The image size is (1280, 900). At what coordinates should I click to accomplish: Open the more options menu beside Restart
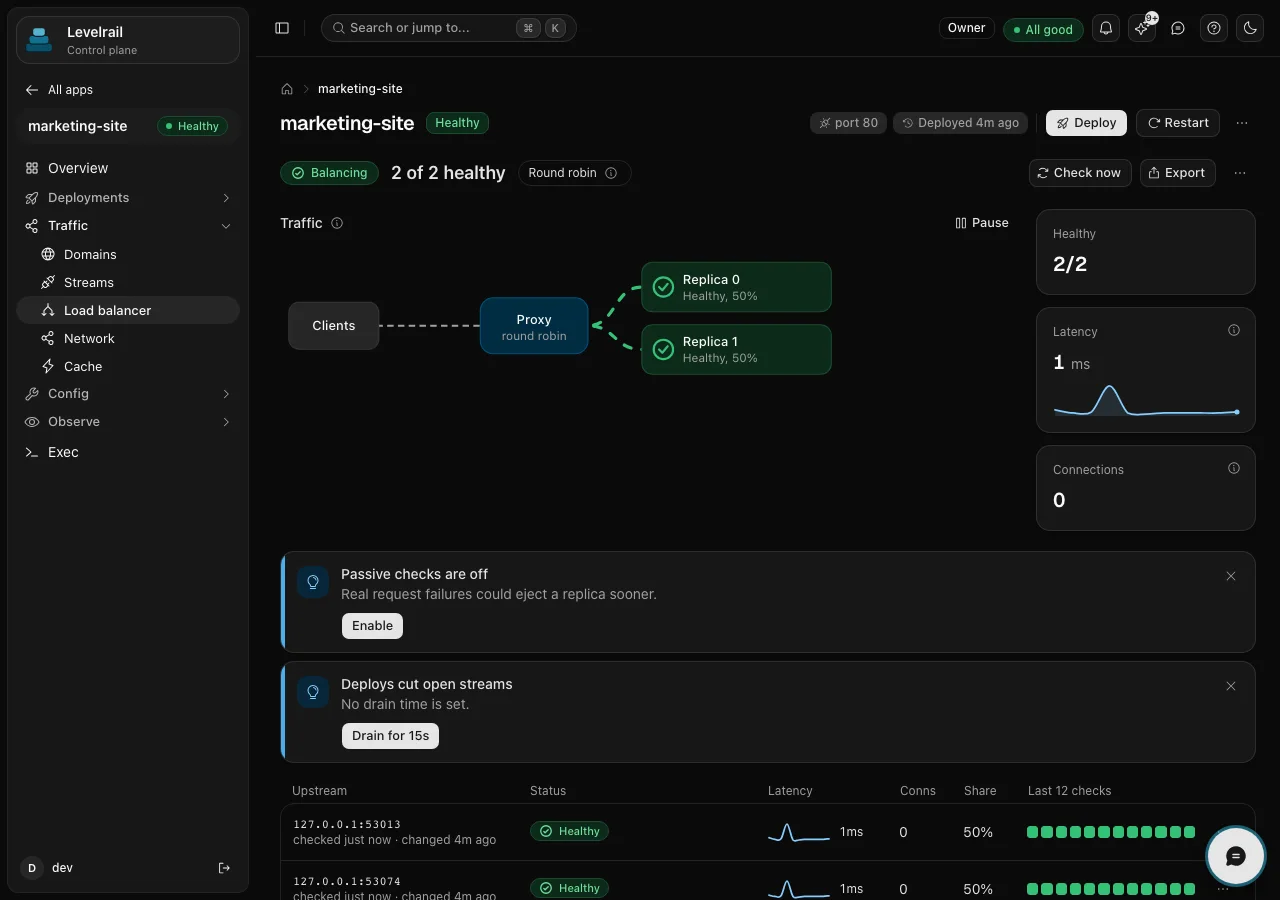click(x=1242, y=123)
